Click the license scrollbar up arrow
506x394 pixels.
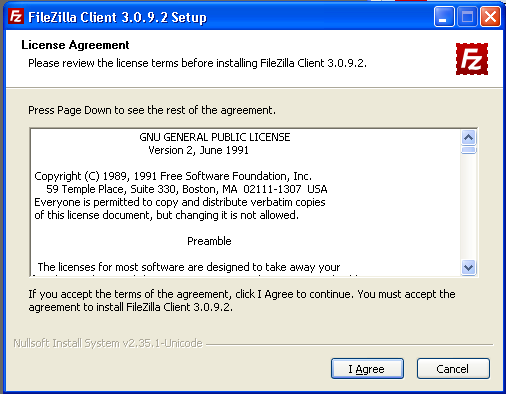click(469, 137)
